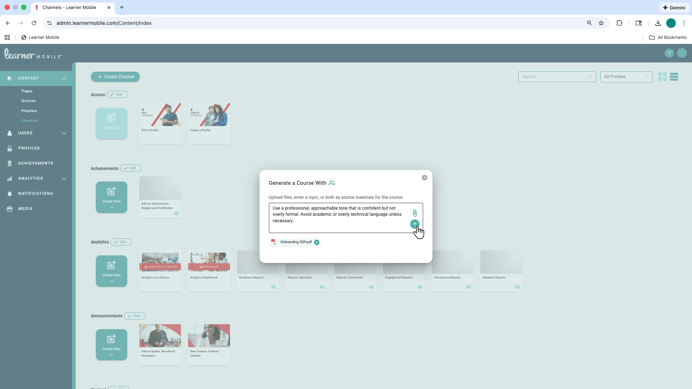Open the Analytics Dashboard card
The height and width of the screenshot is (389, 692).
tap(209, 271)
